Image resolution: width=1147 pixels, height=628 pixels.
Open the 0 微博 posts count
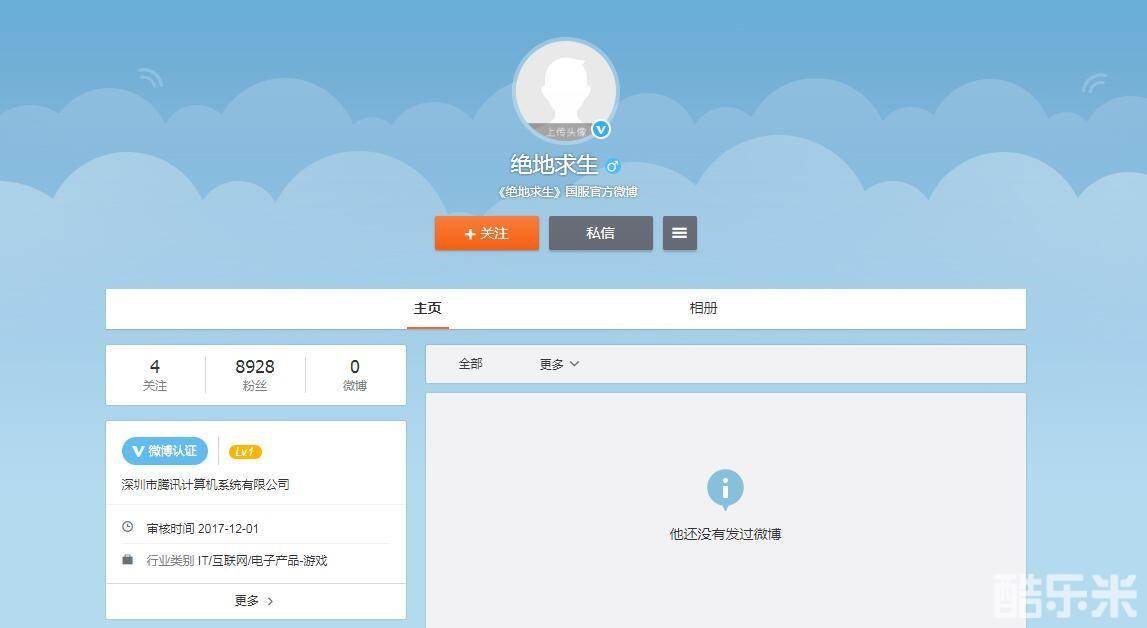(355, 375)
